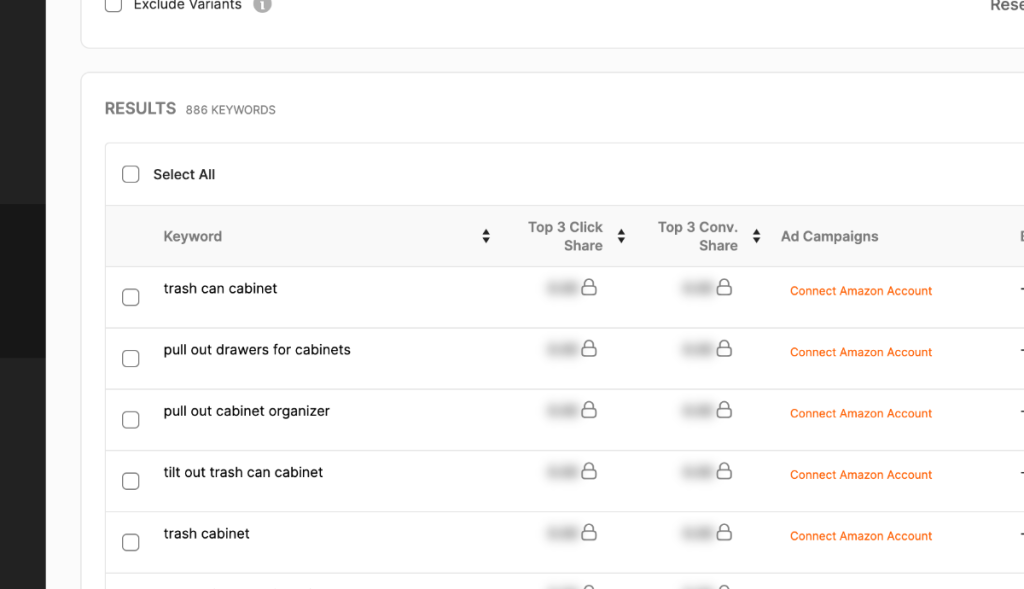
Task: Connect Amazon Account for trash can cabinet
Action: (x=861, y=291)
